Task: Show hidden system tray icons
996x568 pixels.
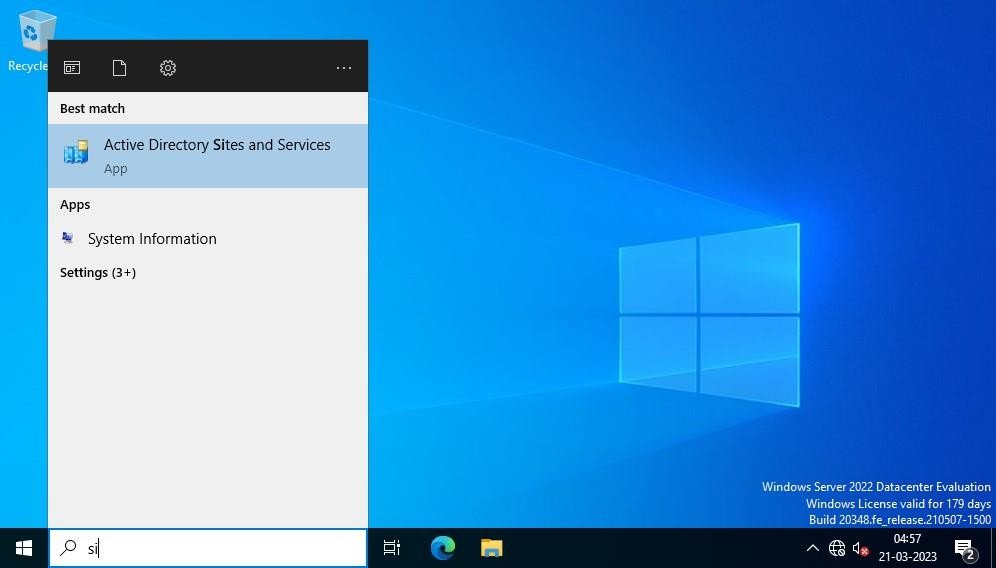Action: pos(812,548)
